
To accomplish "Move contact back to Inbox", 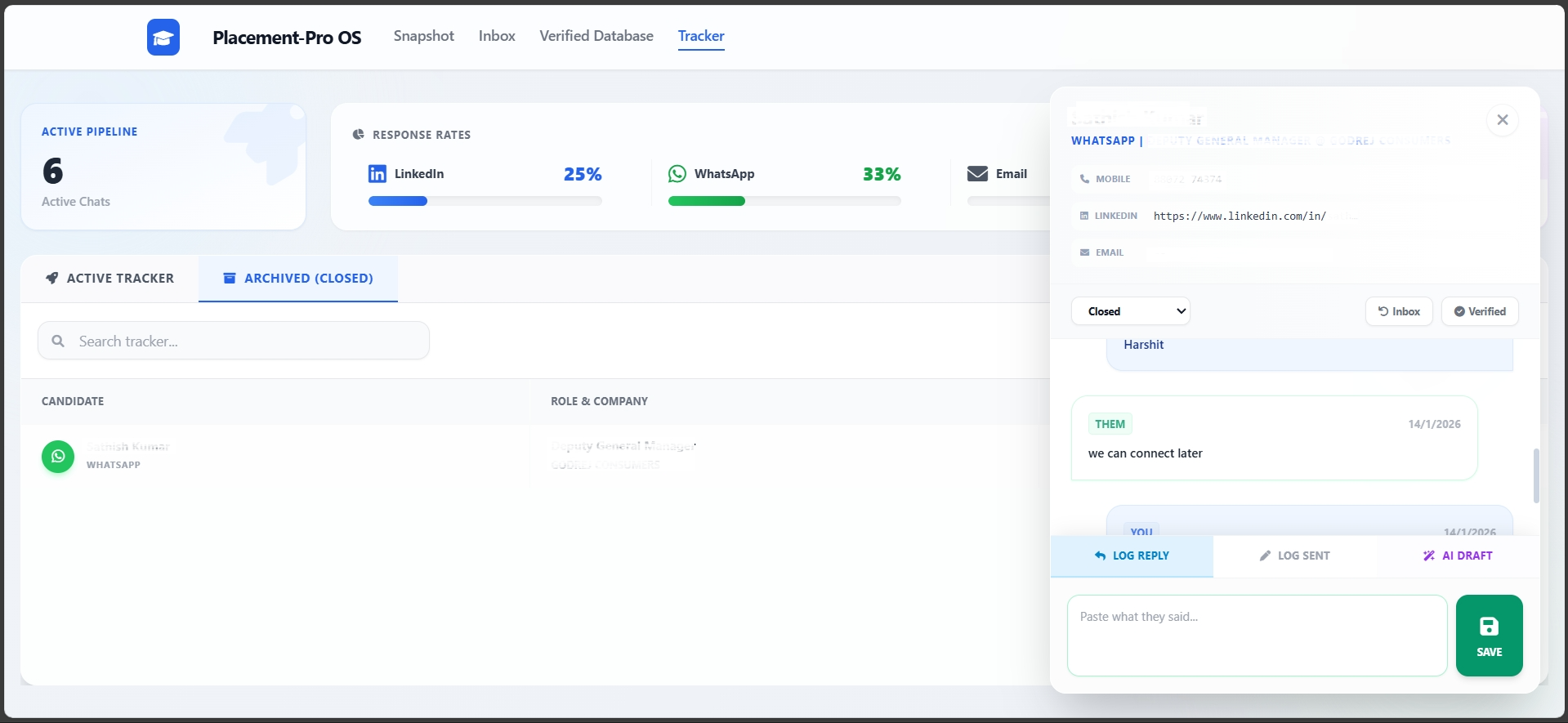I will tap(1398, 311).
